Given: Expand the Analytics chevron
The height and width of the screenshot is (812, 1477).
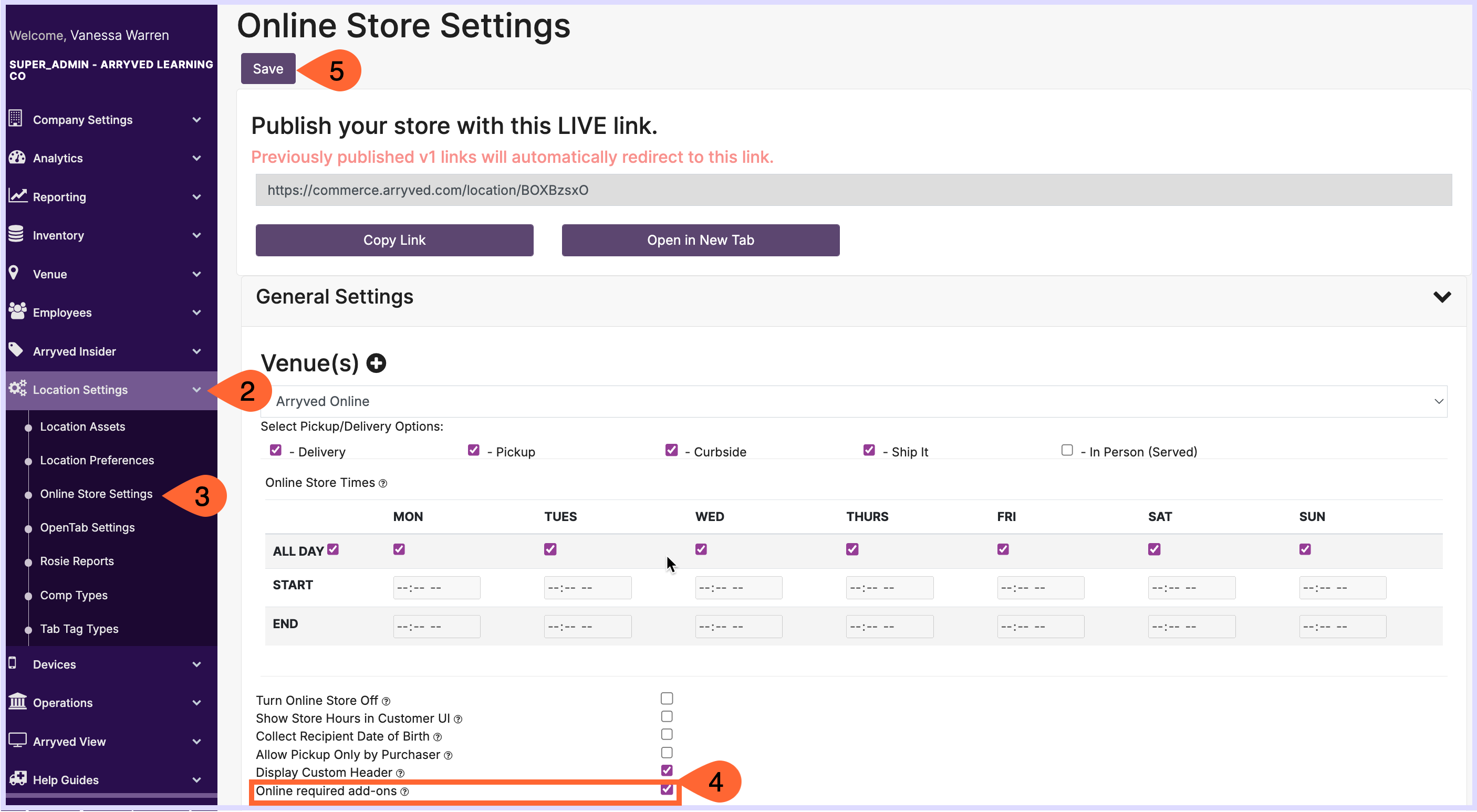Looking at the screenshot, I should pos(196,158).
